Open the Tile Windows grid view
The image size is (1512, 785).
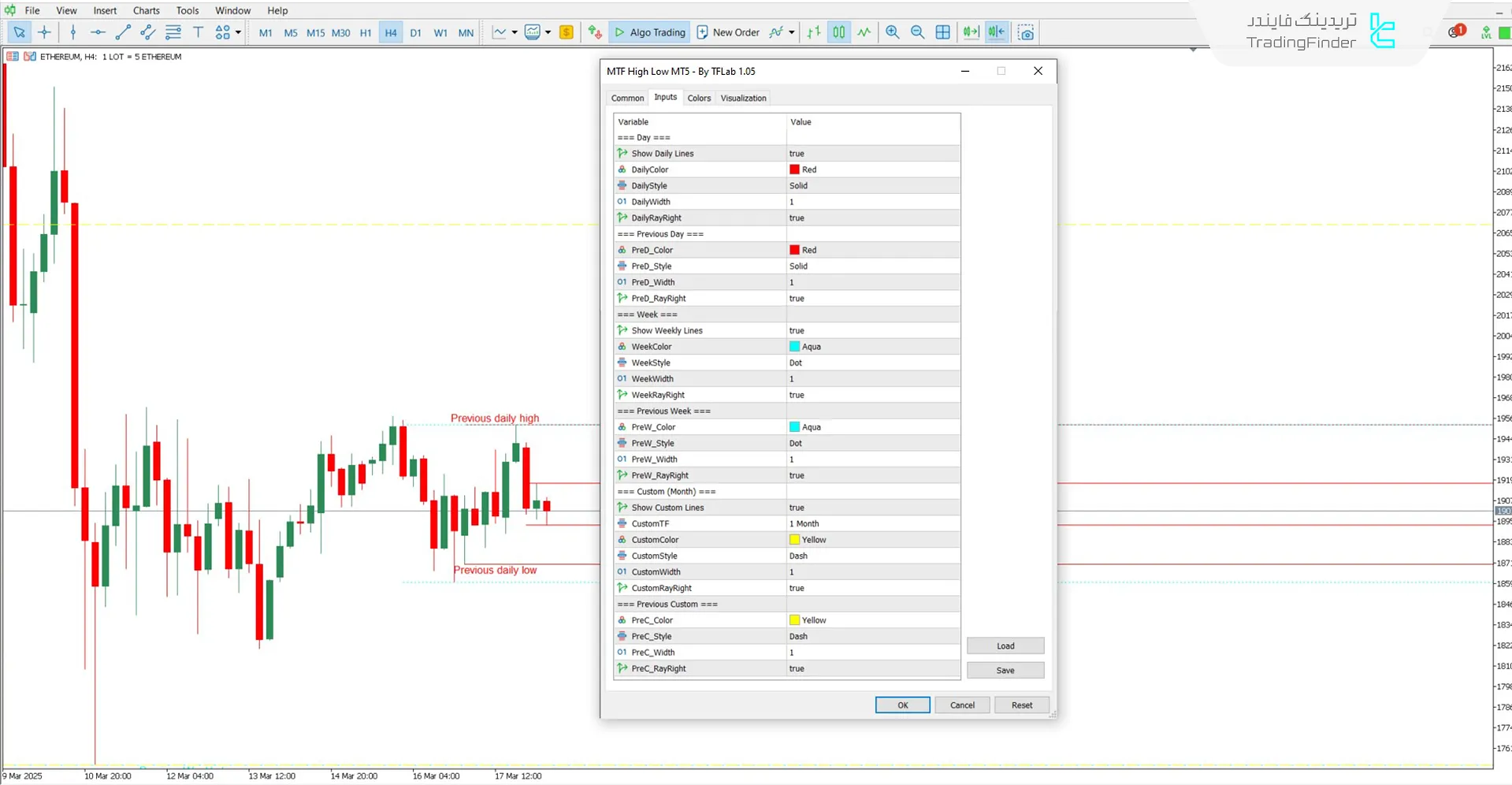(943, 32)
